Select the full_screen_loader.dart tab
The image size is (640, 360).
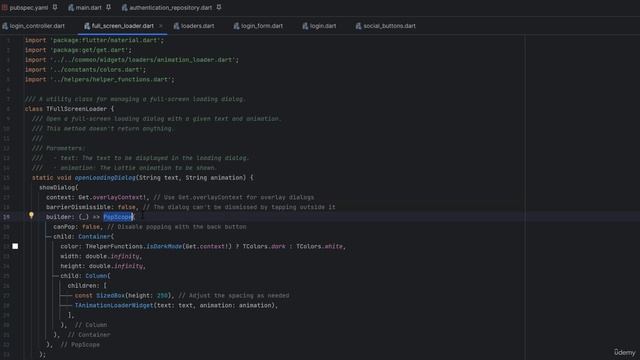[122, 26]
